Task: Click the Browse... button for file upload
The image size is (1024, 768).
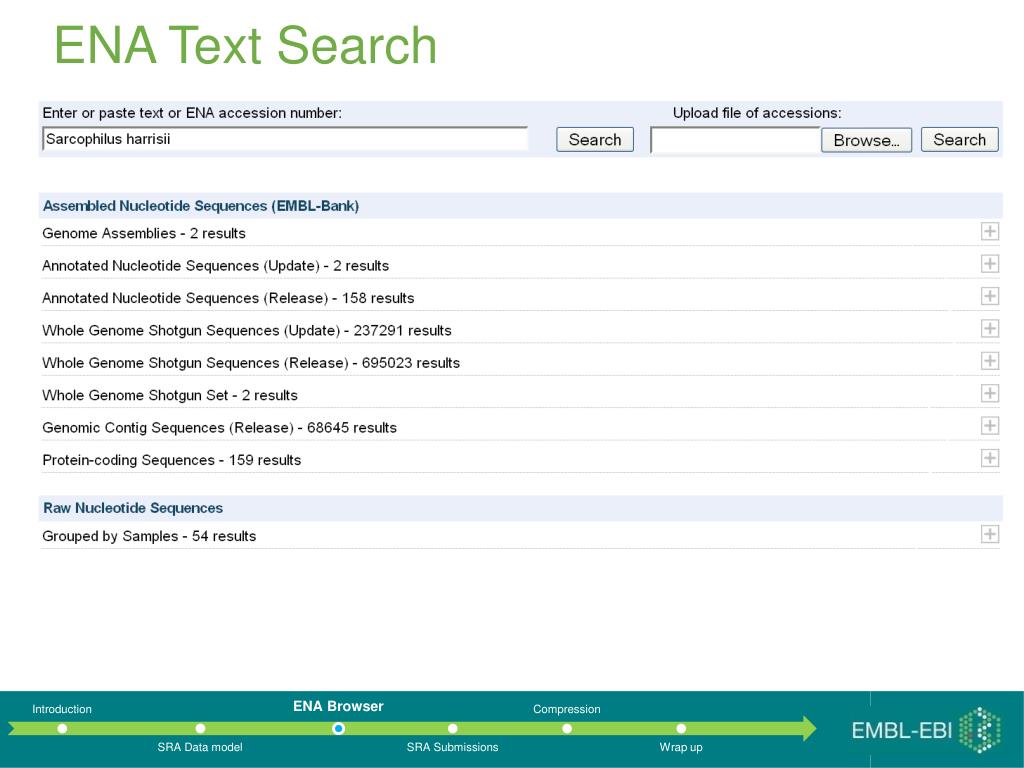Action: point(866,140)
